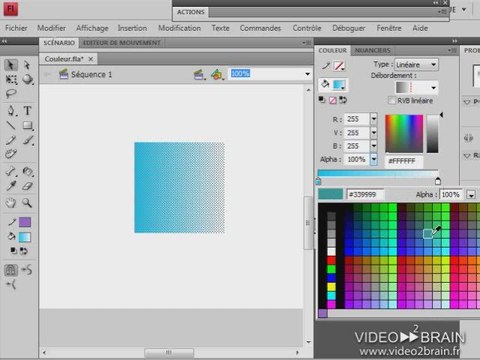The image size is (480, 360).
Task: Click the #339999 hex field in popup
Action: (365, 194)
